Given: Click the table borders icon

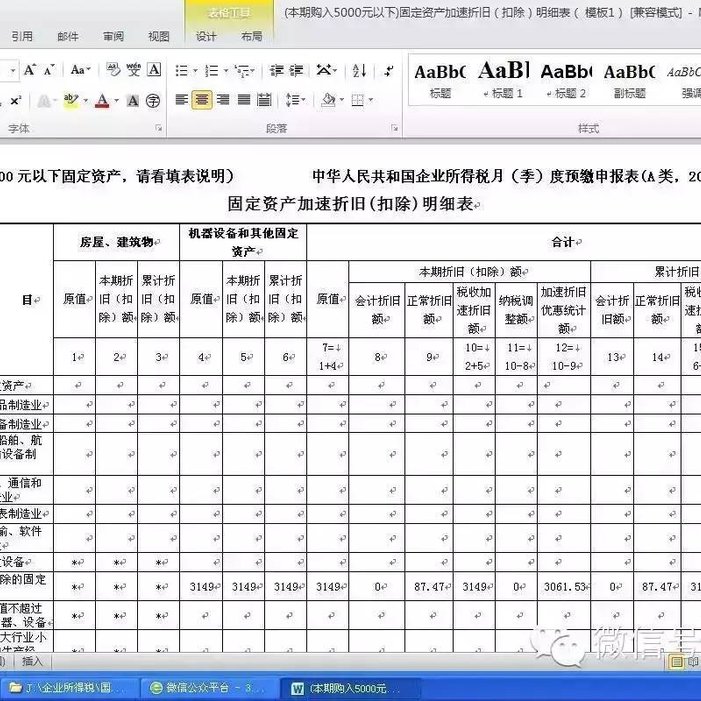Looking at the screenshot, I should [358, 100].
